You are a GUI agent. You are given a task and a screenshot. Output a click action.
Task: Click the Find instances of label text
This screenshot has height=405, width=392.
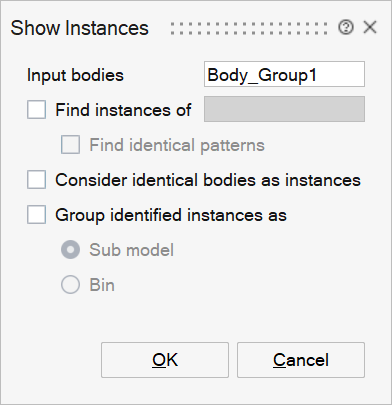(123, 110)
